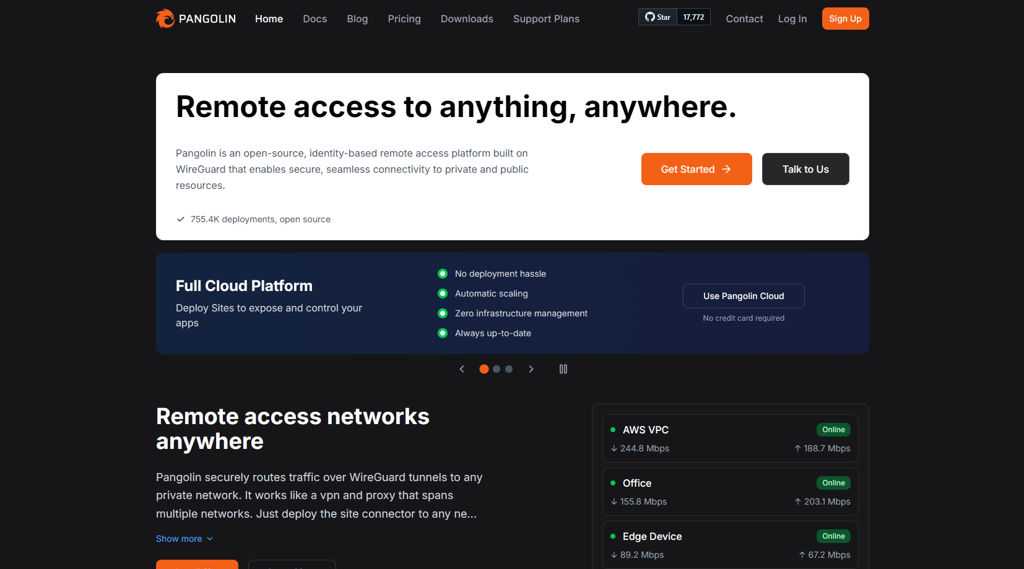Click the Online badge on Edge Device

834,536
